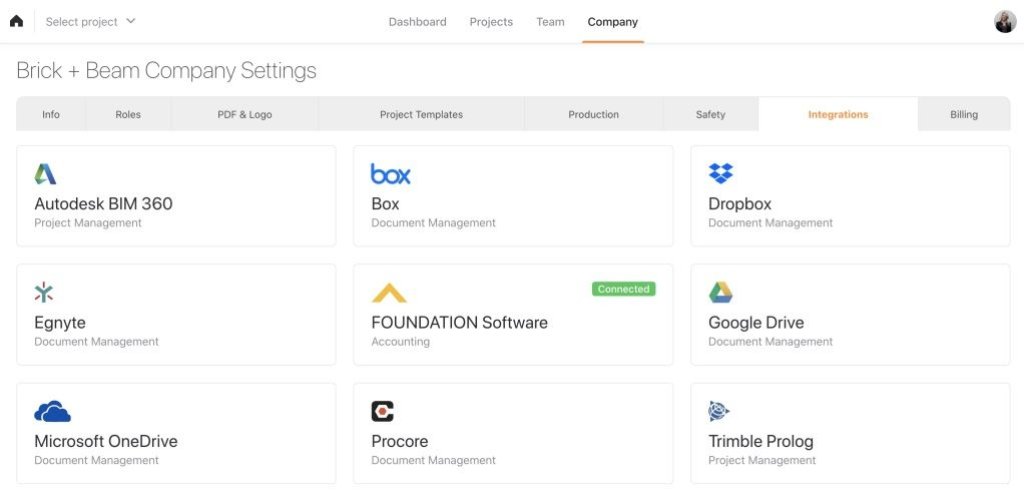Image resolution: width=1024 pixels, height=501 pixels.
Task: Open the Project Templates tab
Action: click(x=421, y=114)
